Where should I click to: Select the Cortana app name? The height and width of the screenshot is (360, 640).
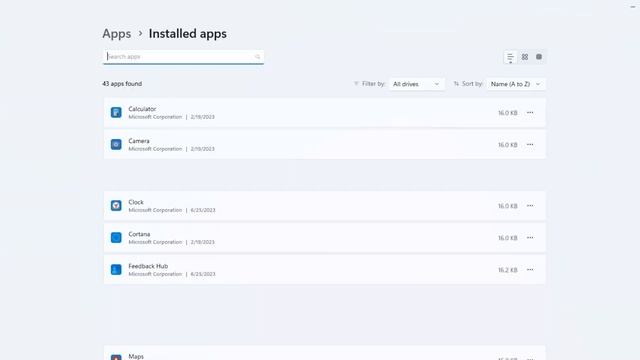pyautogui.click(x=139, y=234)
